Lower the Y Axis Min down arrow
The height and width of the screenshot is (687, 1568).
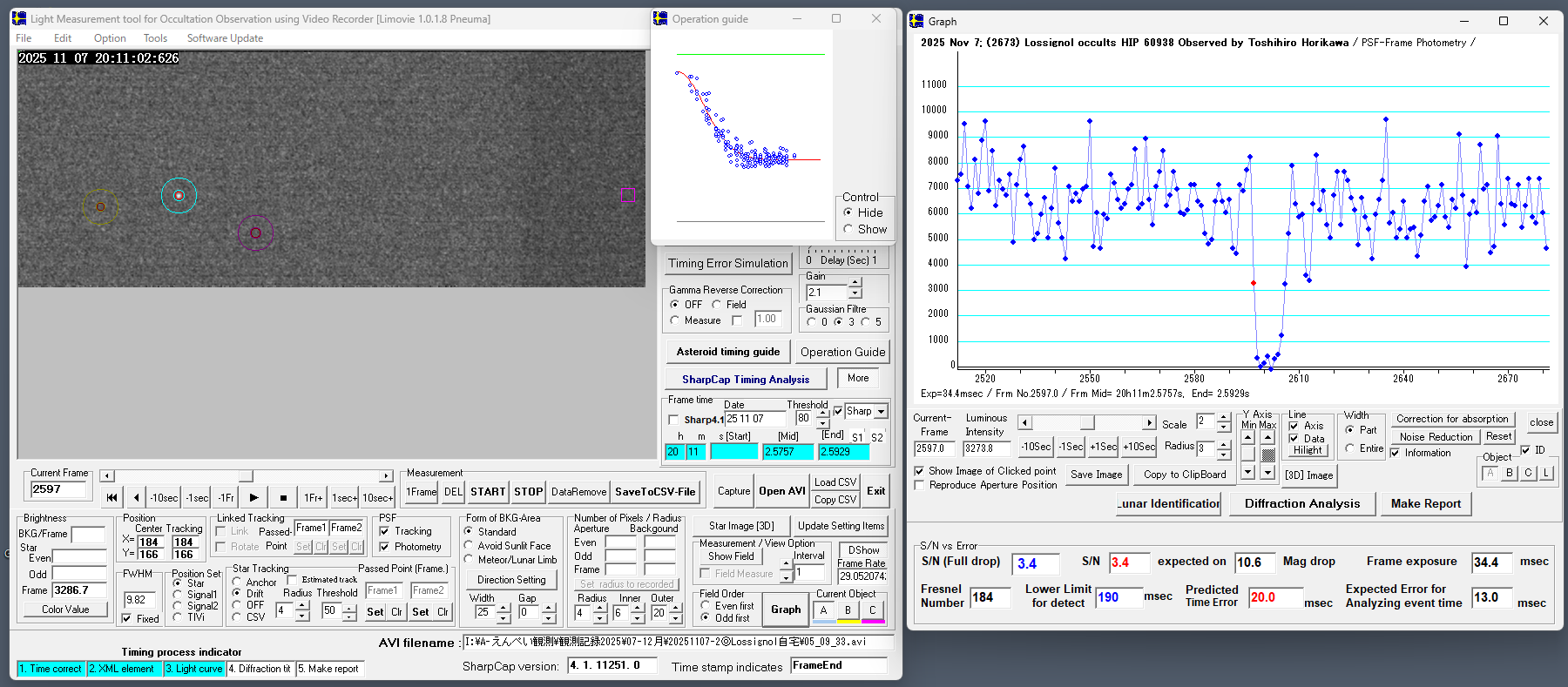tap(1248, 472)
